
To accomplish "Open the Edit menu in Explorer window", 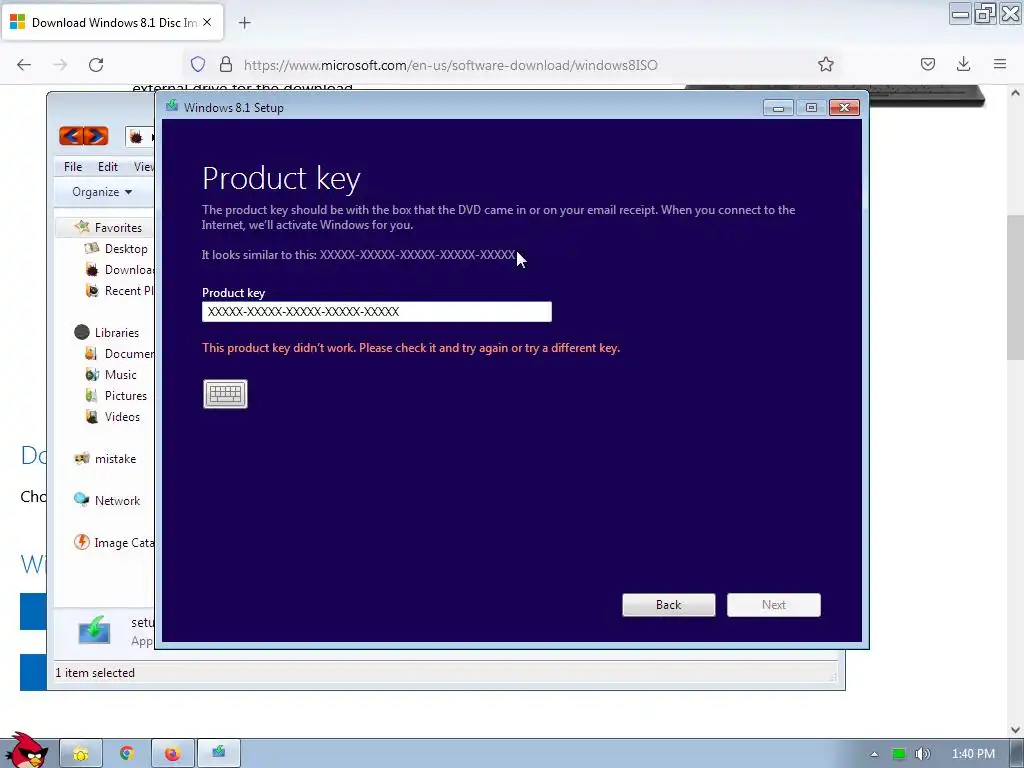I will (108, 167).
